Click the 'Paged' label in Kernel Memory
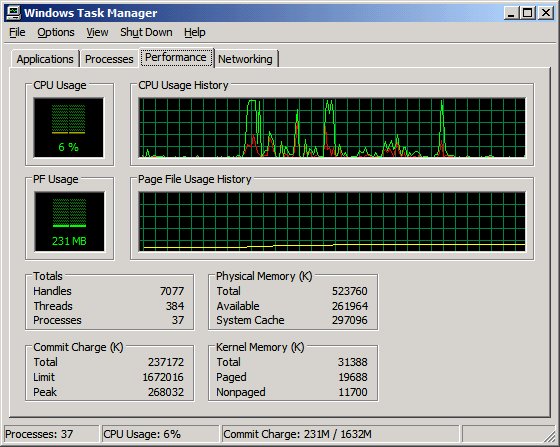The image size is (560, 447). point(231,377)
